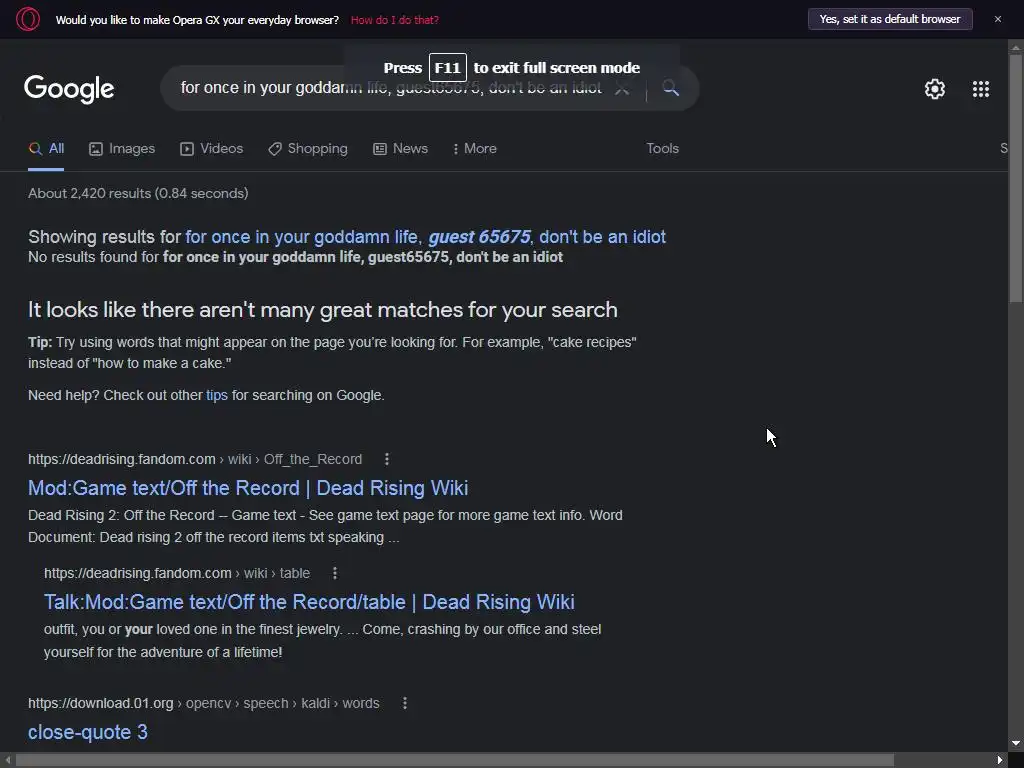Click the scroll up arrow
The image size is (1024, 768).
(1016, 47)
